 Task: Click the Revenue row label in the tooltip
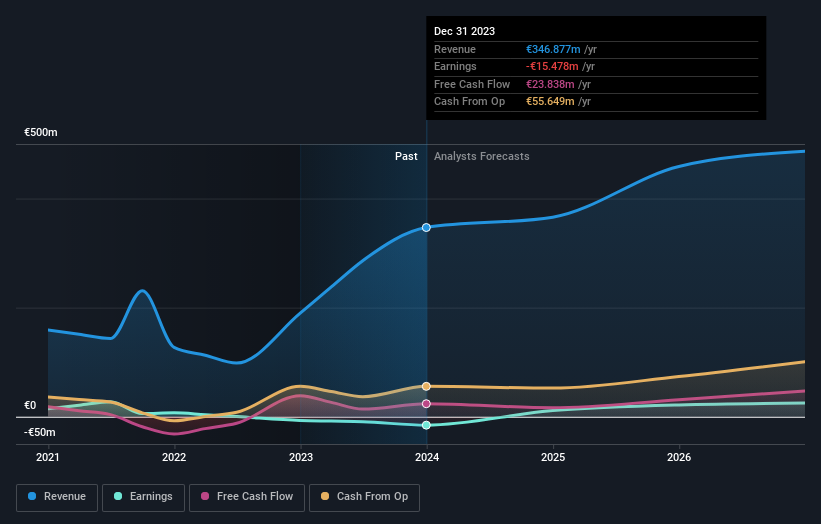(x=455, y=49)
